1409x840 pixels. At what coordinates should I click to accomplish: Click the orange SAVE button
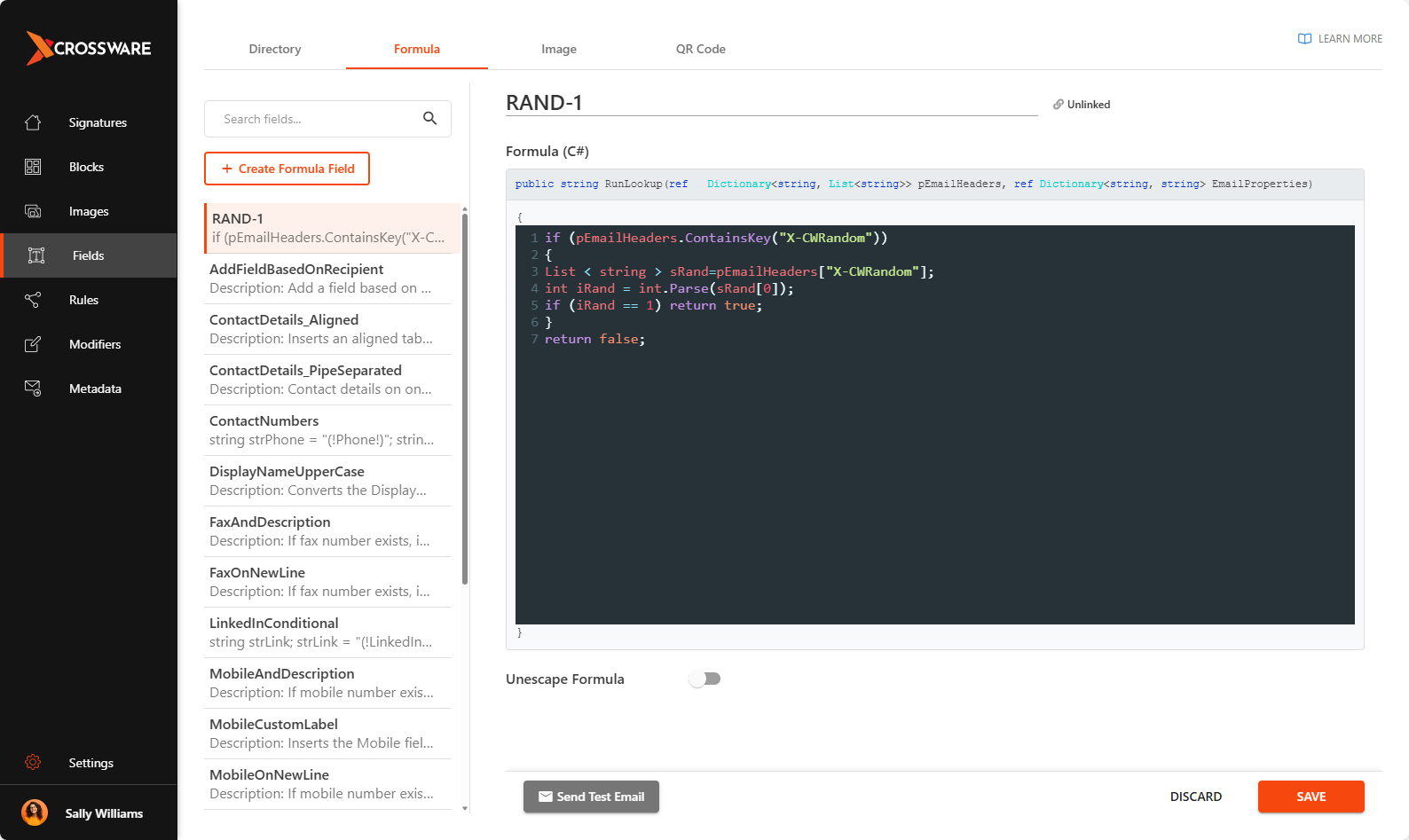coord(1311,797)
